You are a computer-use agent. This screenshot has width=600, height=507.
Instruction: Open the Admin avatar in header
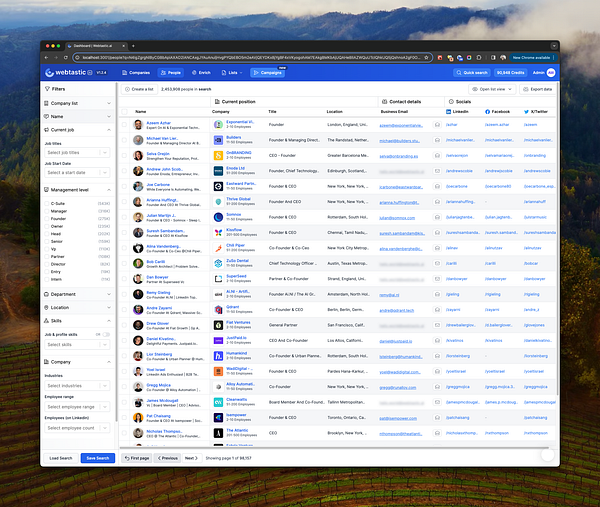pyautogui.click(x=551, y=72)
